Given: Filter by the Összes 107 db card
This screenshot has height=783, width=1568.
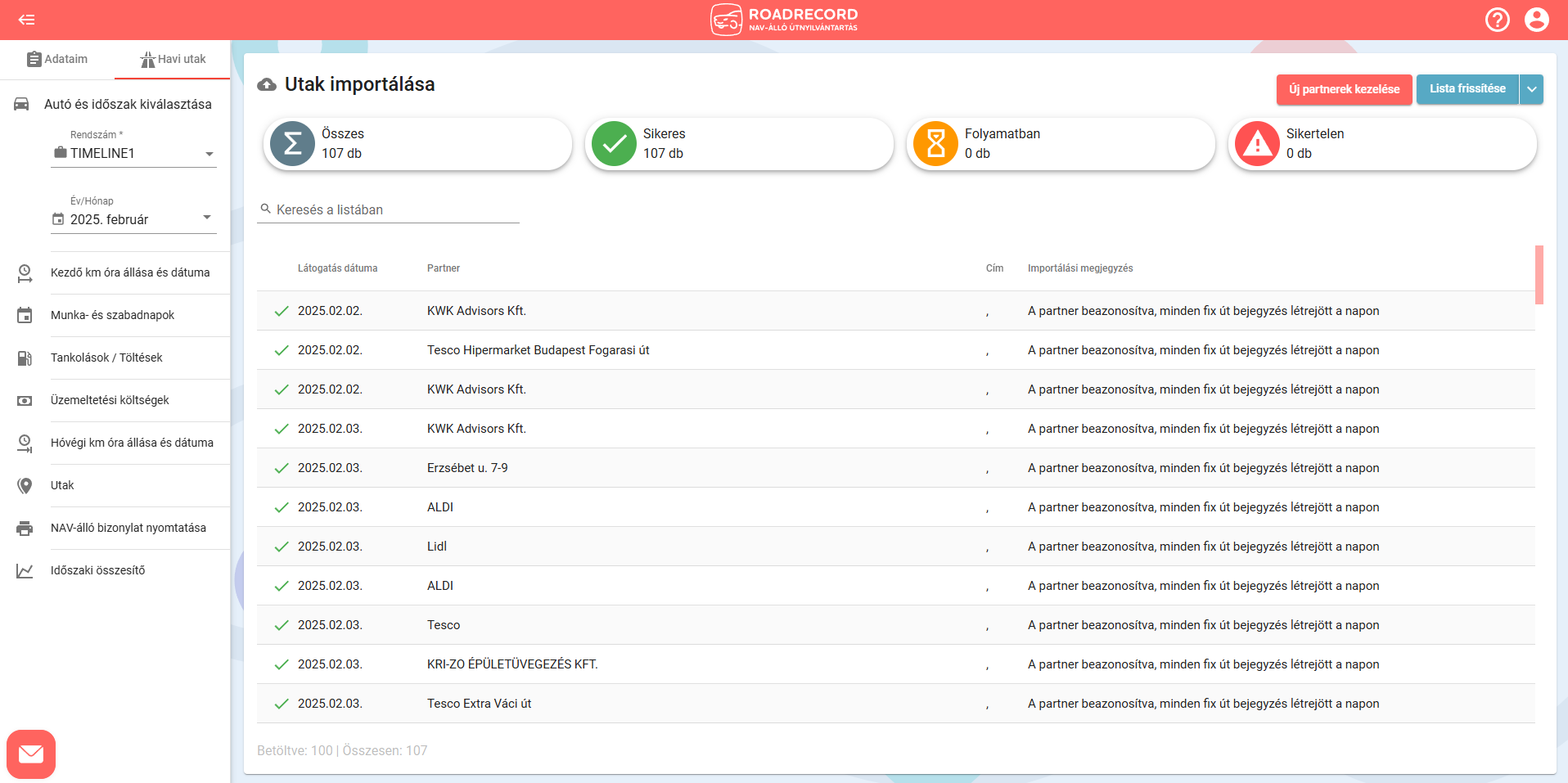Looking at the screenshot, I should pos(417,144).
